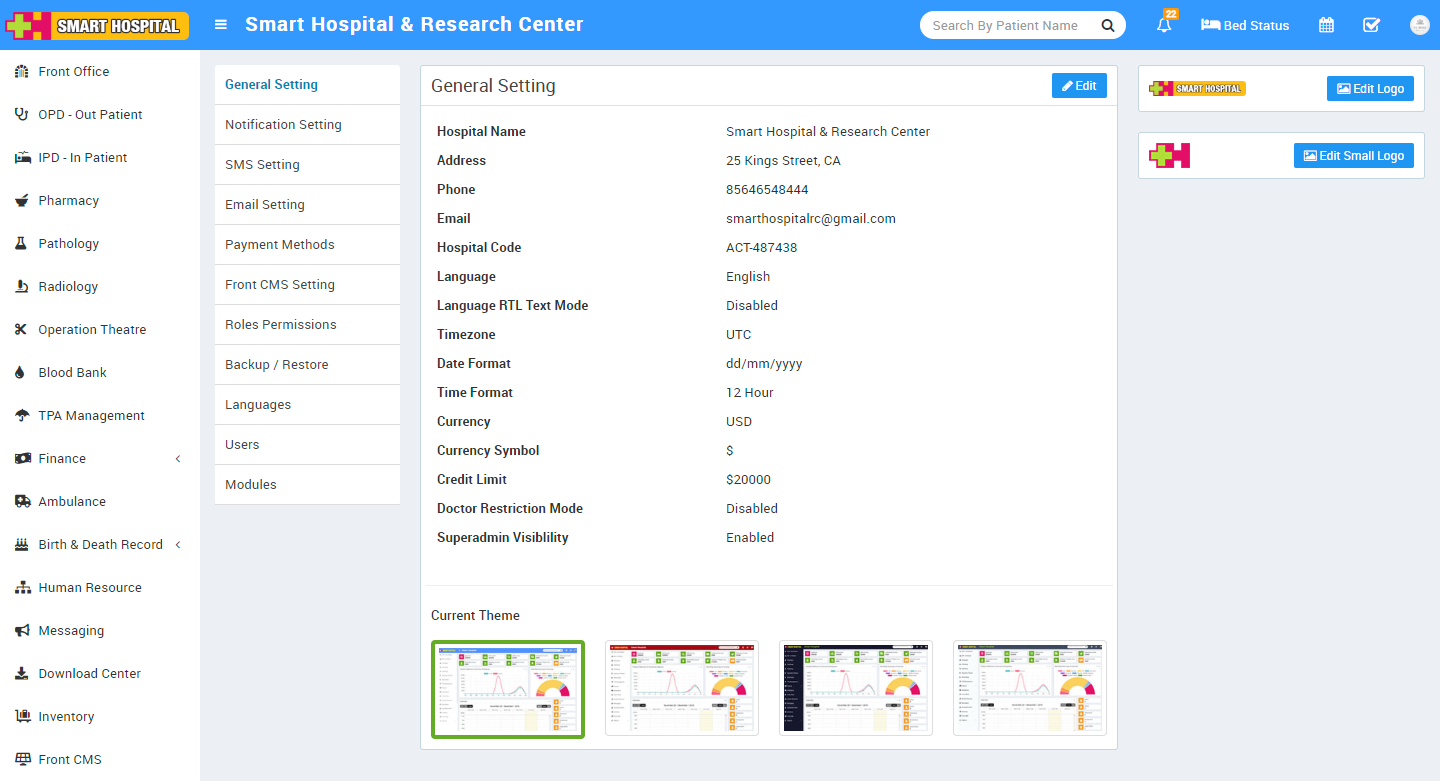Click the Bed Status link

pos(1245,25)
